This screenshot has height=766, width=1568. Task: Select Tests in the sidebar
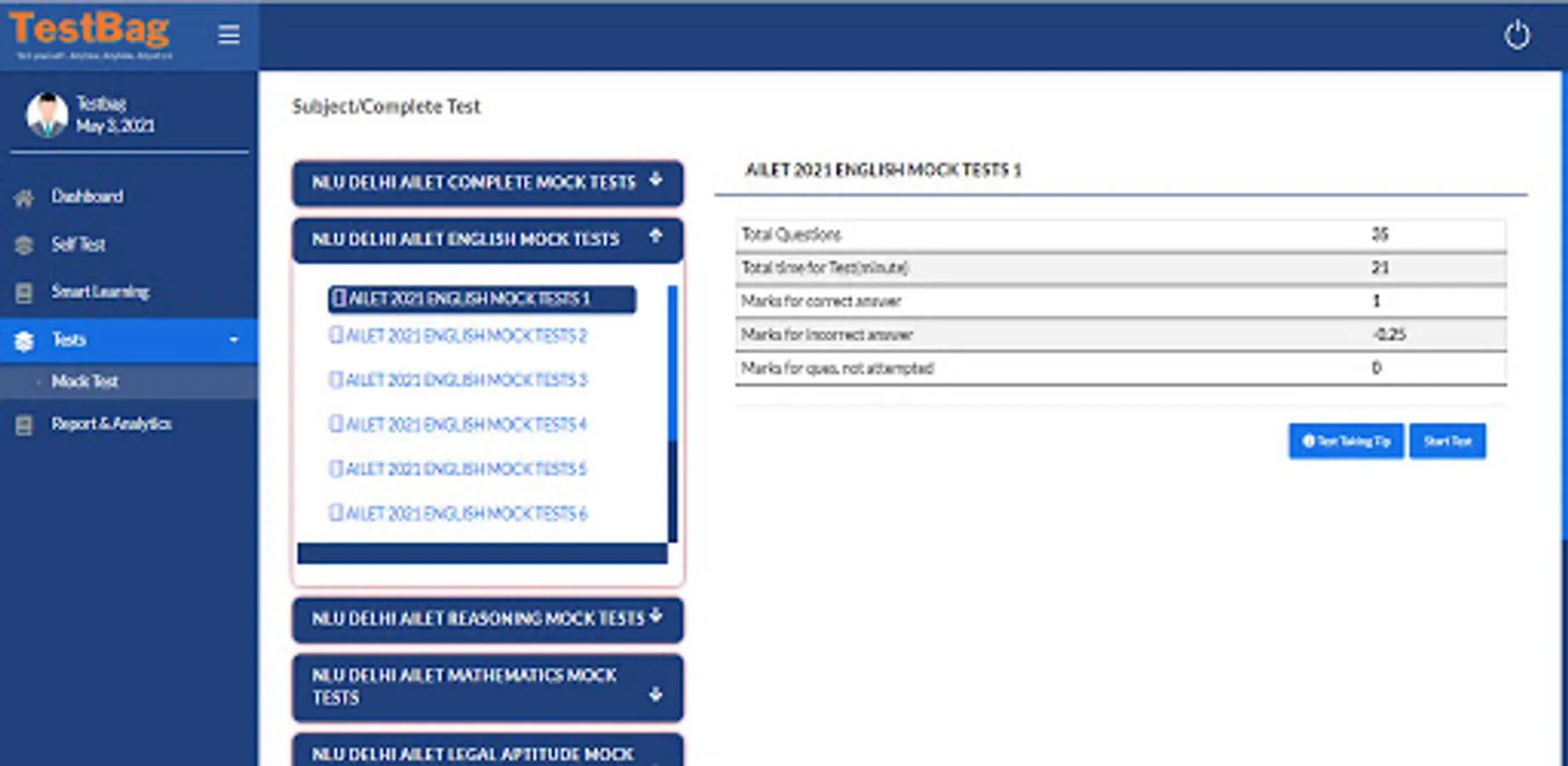[x=128, y=340]
